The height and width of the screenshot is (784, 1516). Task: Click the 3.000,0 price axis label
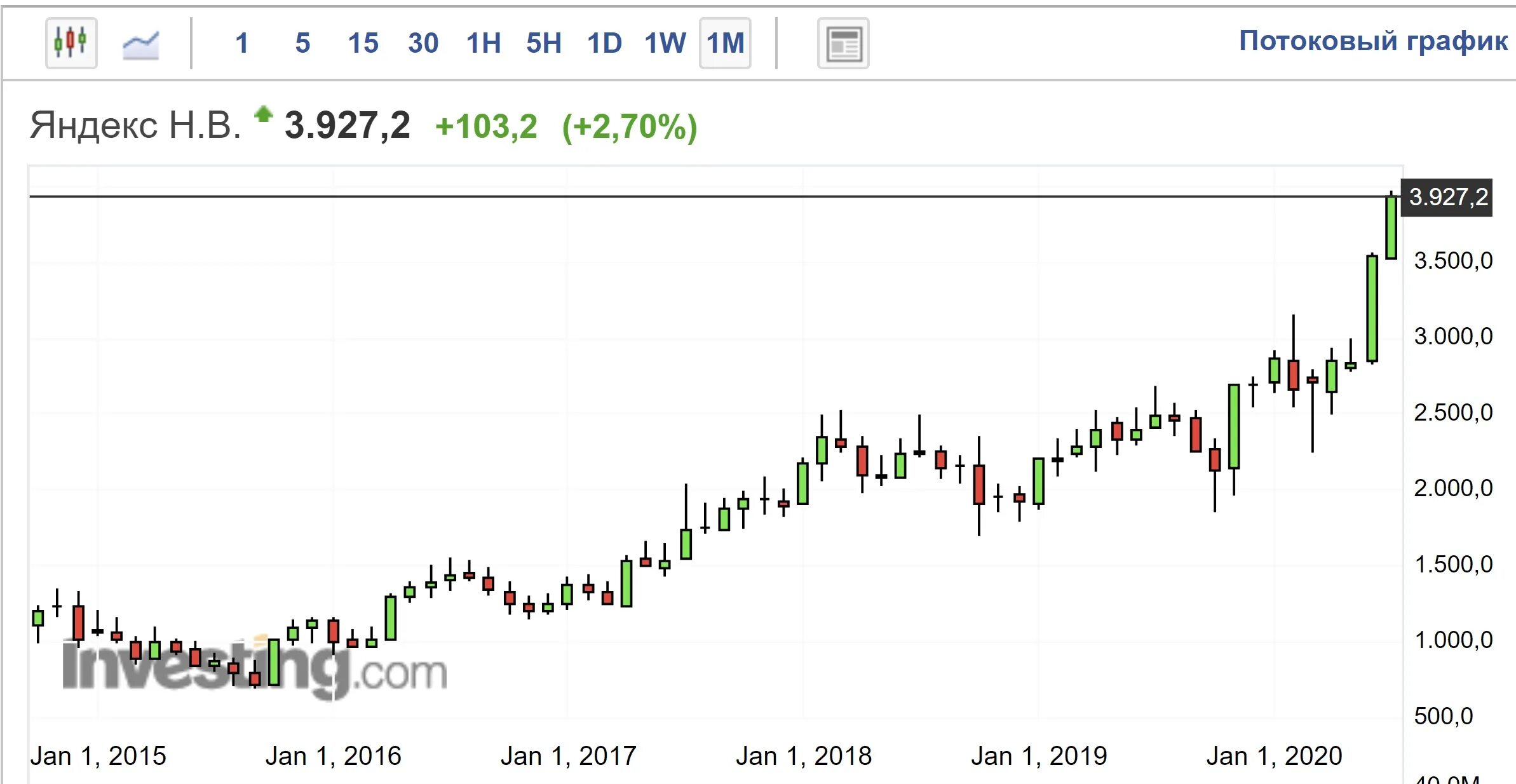point(1453,336)
